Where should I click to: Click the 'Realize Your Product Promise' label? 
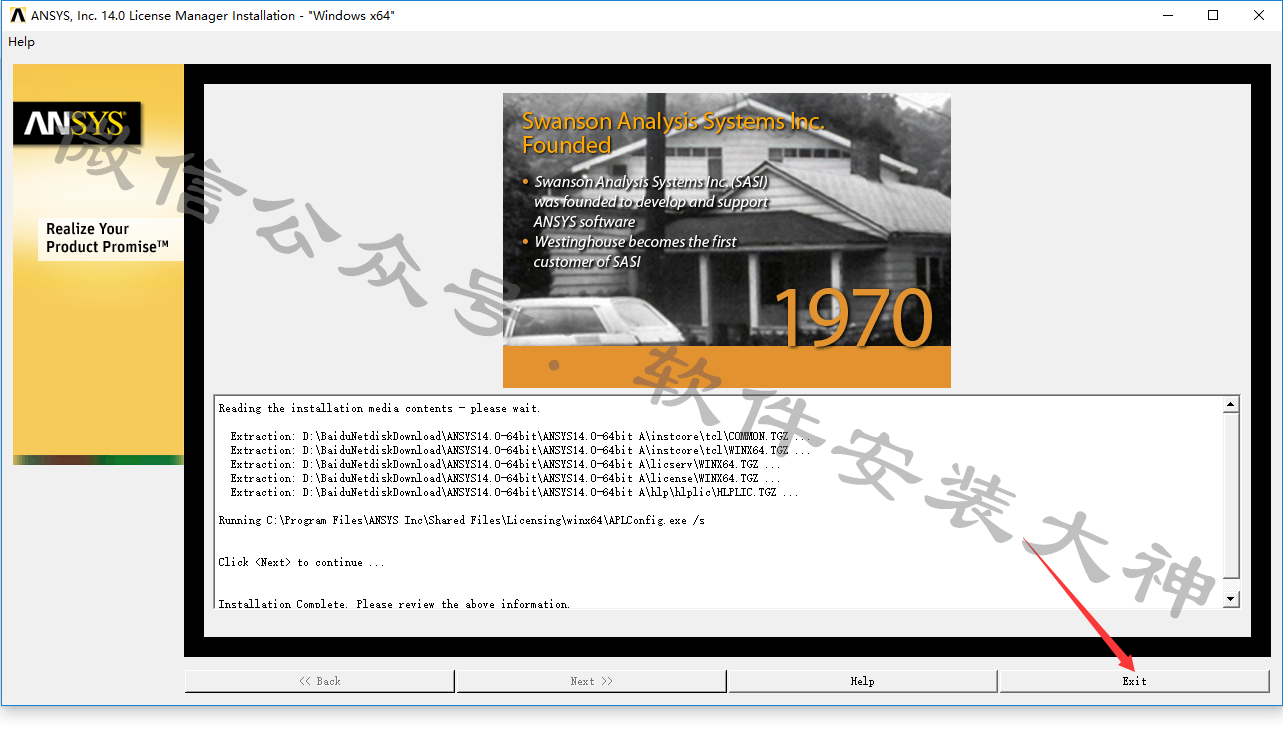tap(108, 238)
